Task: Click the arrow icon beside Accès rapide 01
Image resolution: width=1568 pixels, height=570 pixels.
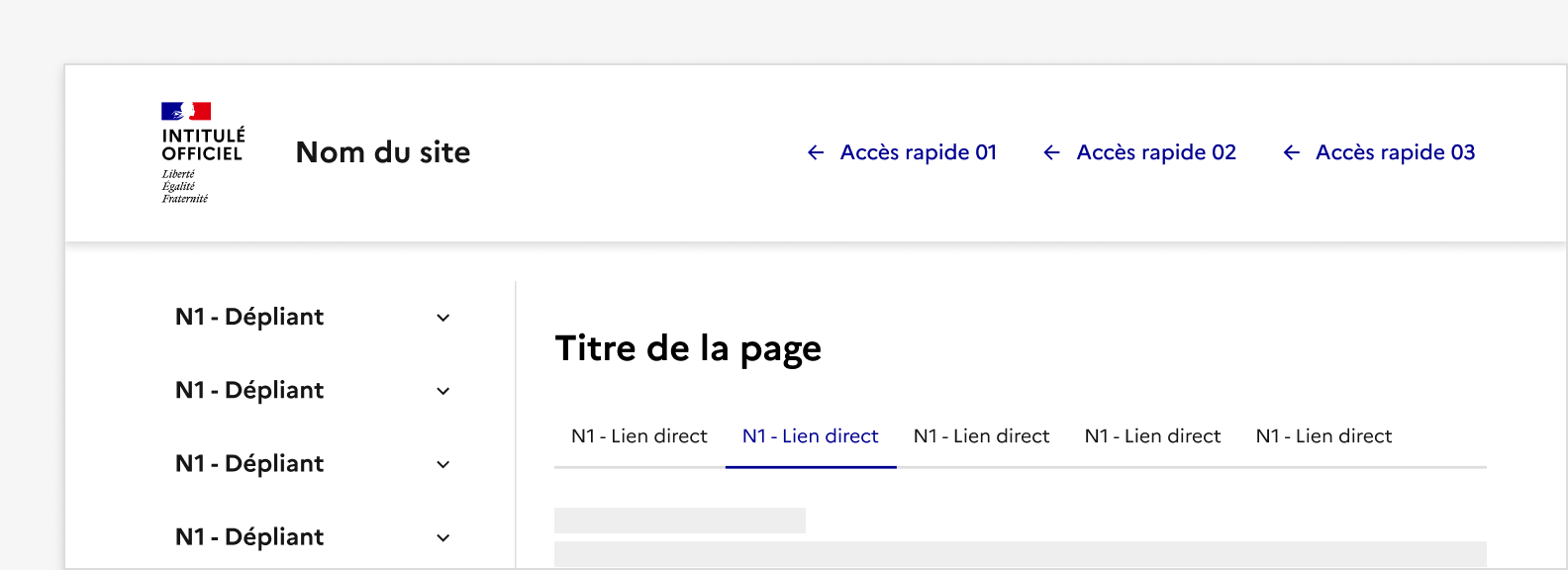Action: click(816, 152)
